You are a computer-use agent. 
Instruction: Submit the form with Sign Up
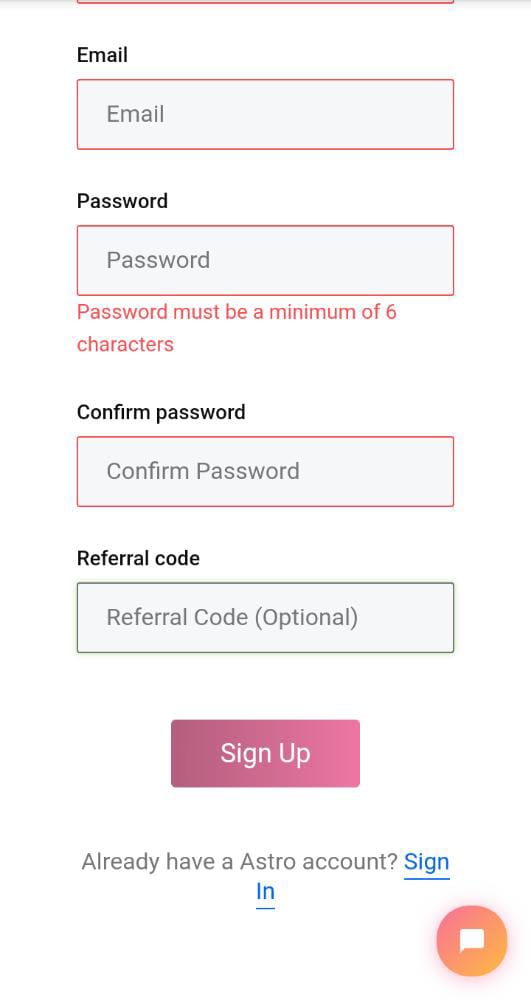tap(265, 753)
